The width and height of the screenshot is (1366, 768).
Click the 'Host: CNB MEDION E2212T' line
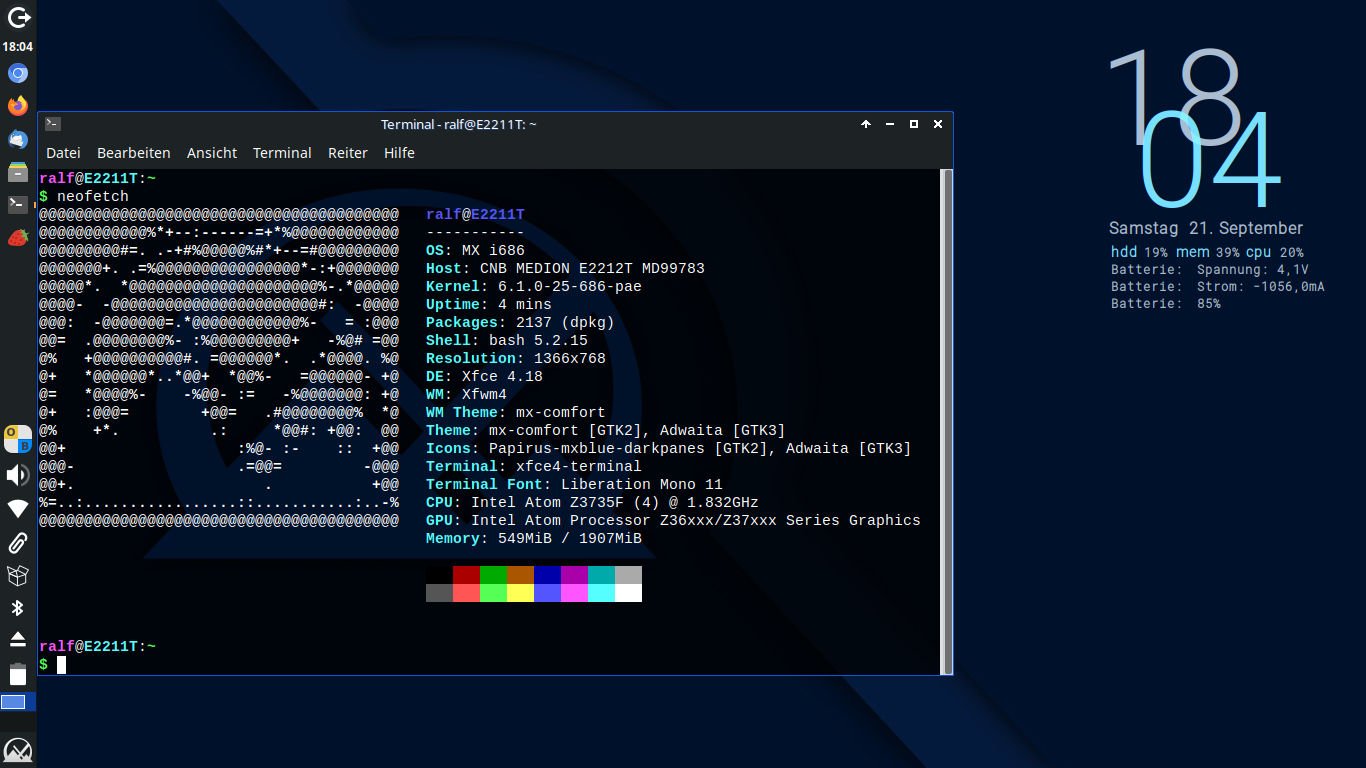click(x=565, y=269)
